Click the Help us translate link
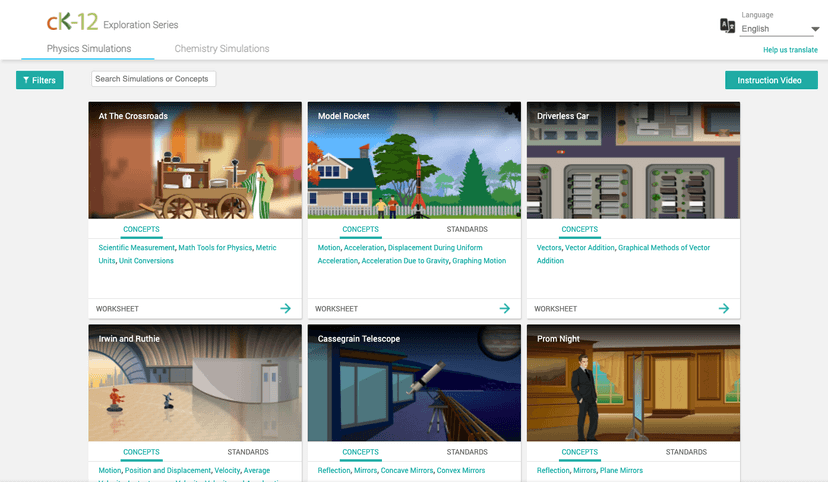This screenshot has width=828, height=482. tap(790, 50)
